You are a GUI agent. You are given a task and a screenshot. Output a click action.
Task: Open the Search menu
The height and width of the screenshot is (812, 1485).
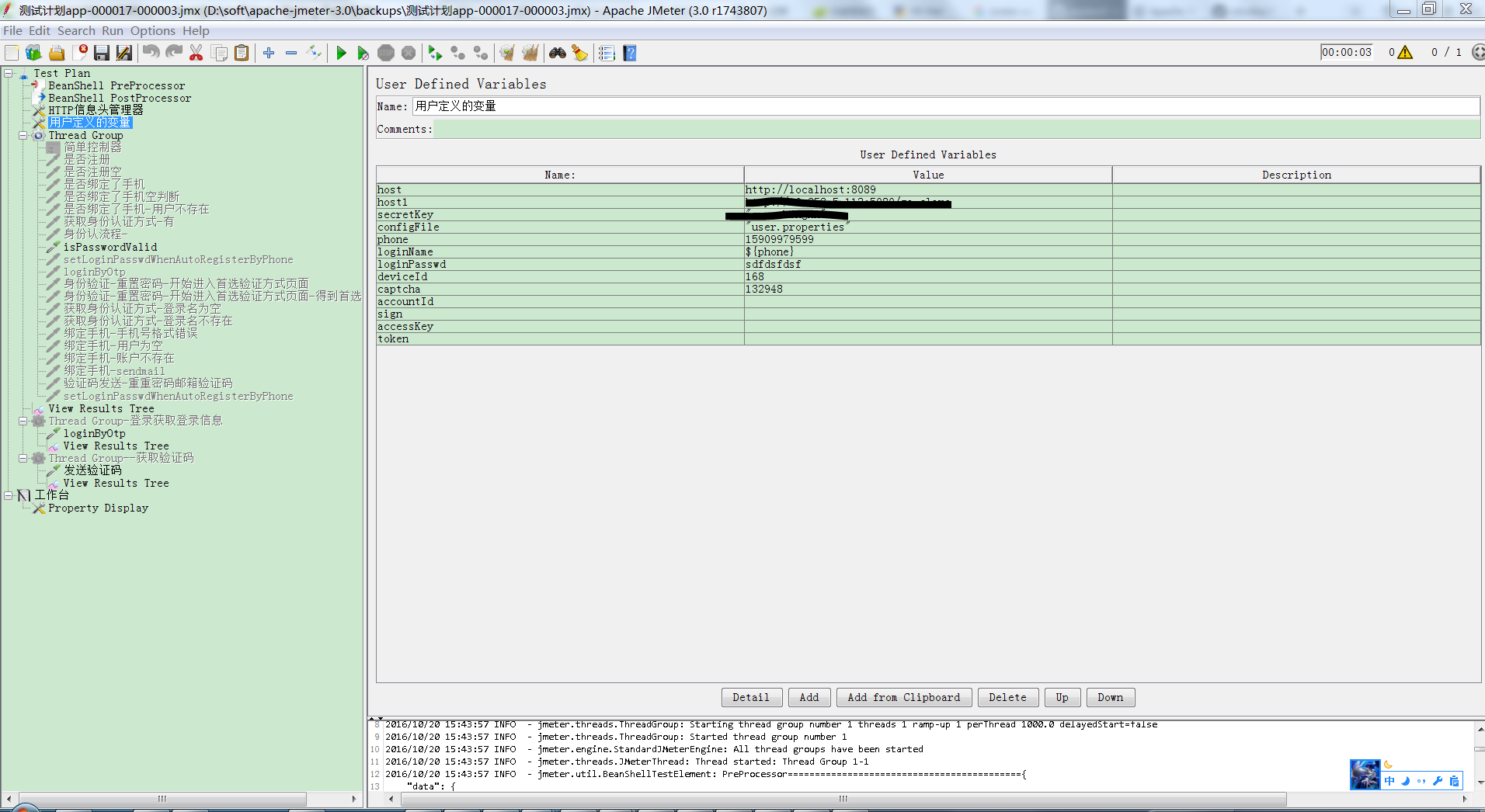pyautogui.click(x=76, y=31)
